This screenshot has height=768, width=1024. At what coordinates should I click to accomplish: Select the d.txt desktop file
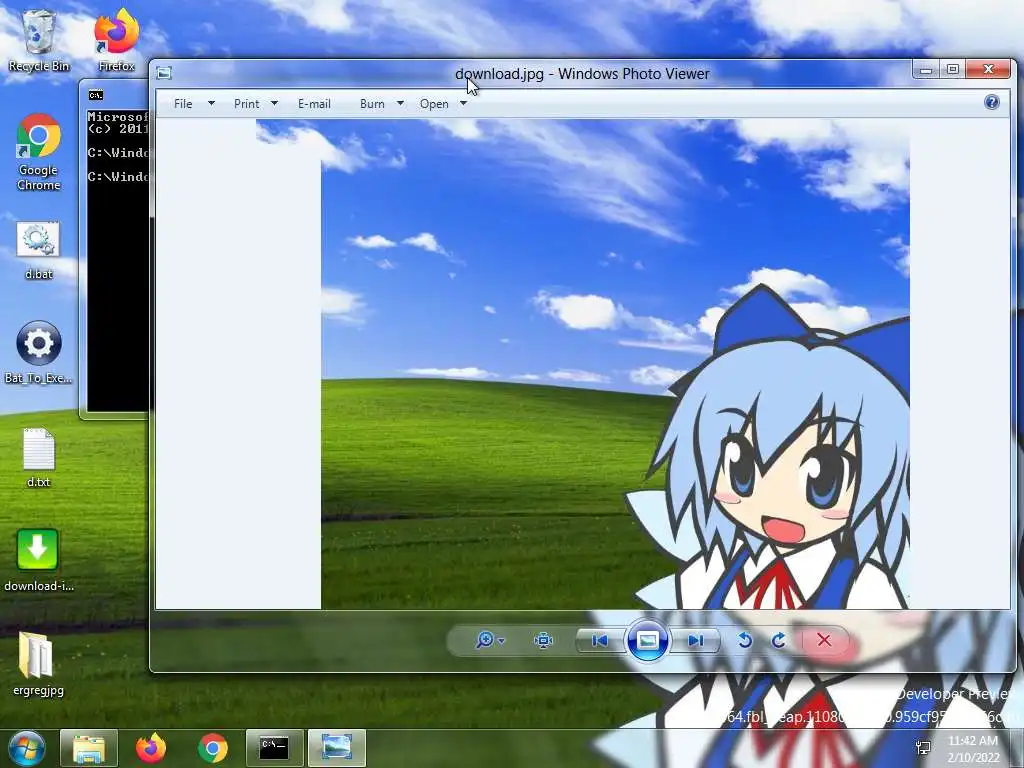[39, 457]
